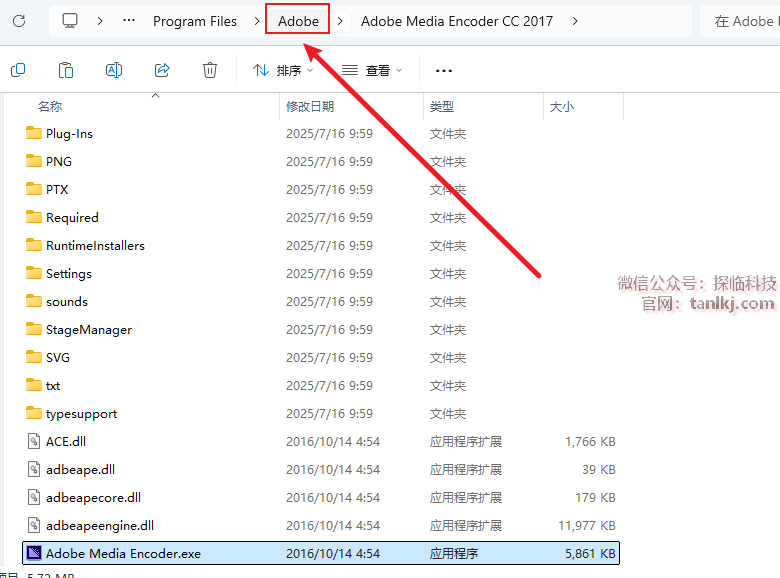Select the StageManager folder name
Screen dimensions: 780x578
coord(89,329)
